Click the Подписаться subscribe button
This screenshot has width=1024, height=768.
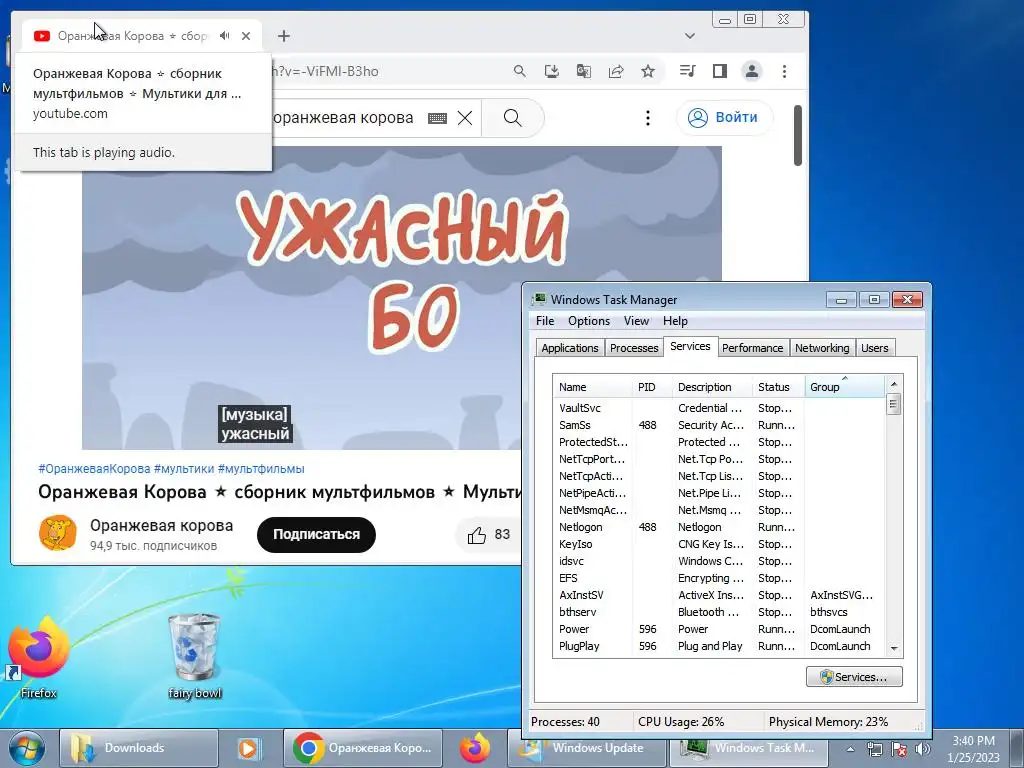coord(316,535)
